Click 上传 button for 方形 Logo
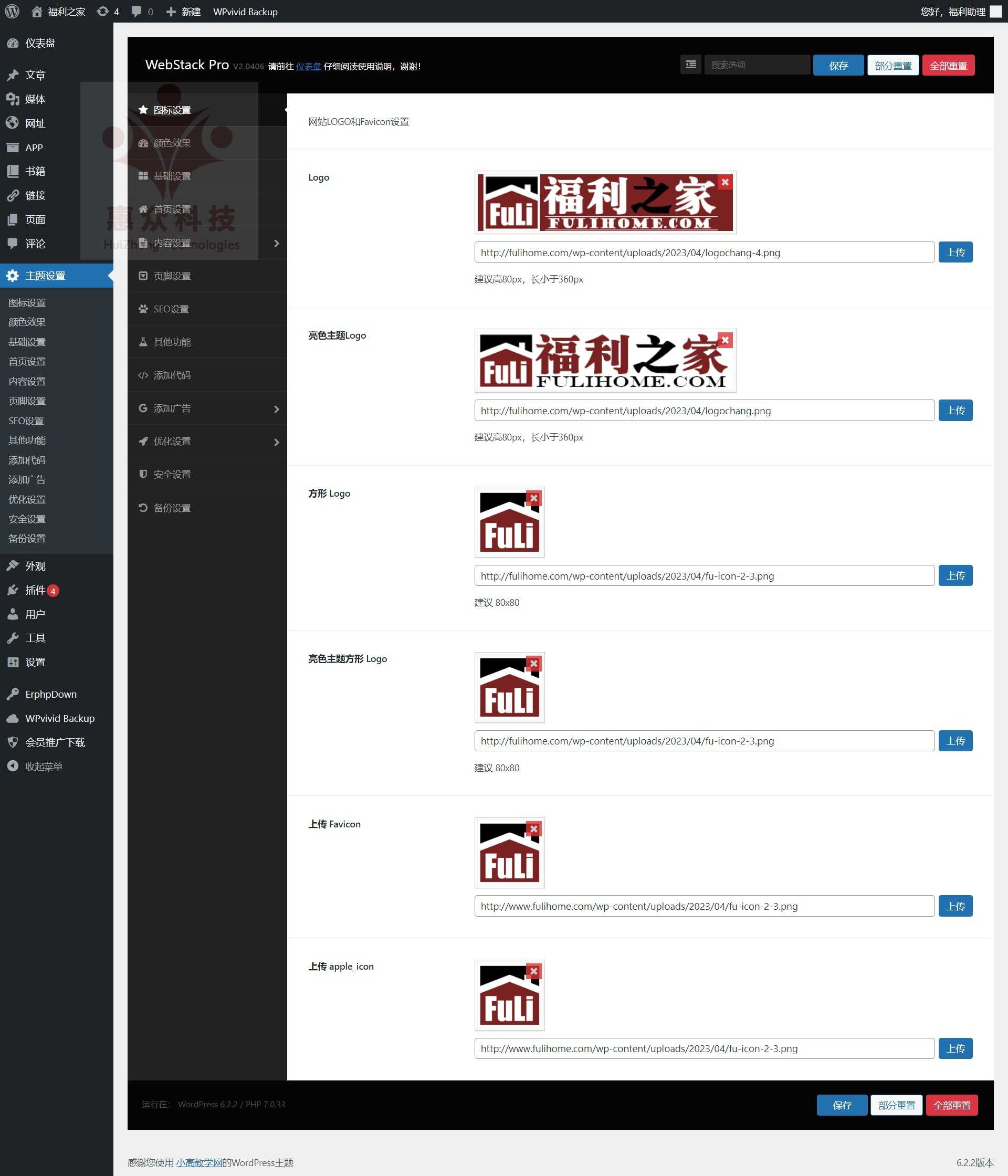The width and height of the screenshot is (1008, 1176). [x=955, y=575]
